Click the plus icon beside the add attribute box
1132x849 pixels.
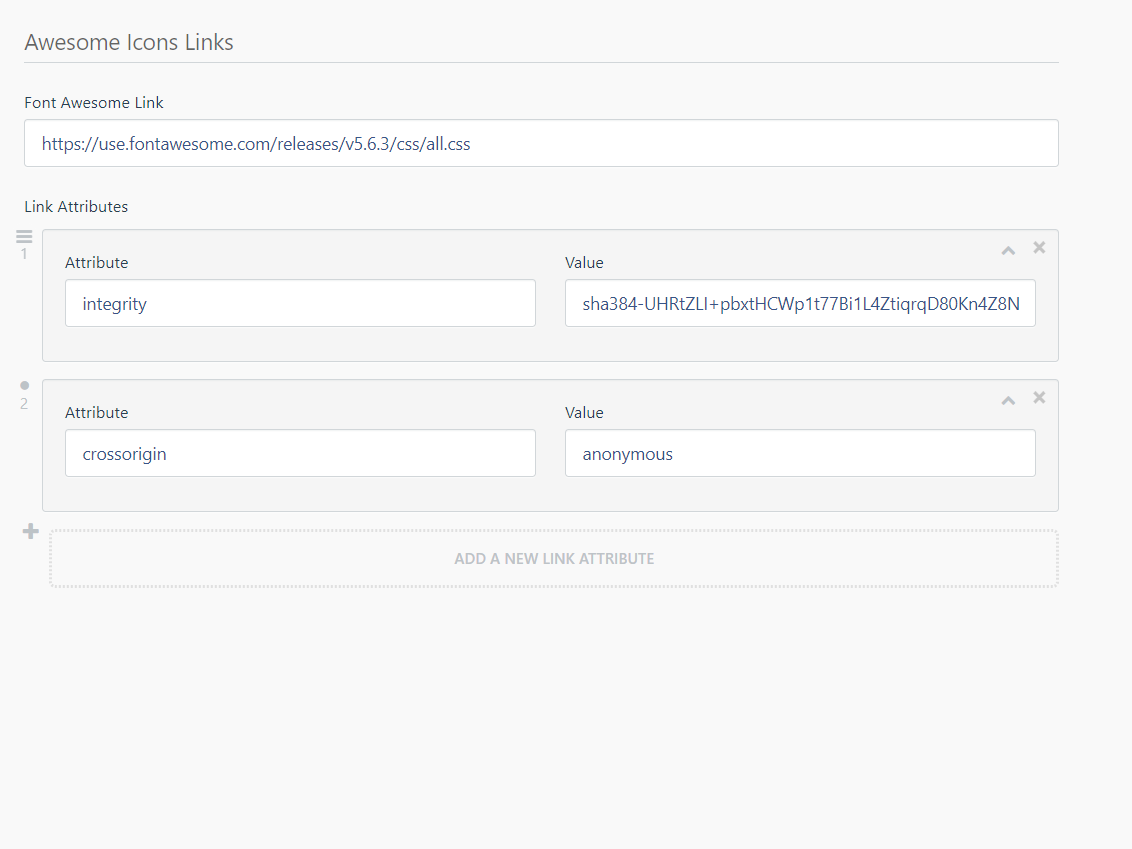point(31,531)
